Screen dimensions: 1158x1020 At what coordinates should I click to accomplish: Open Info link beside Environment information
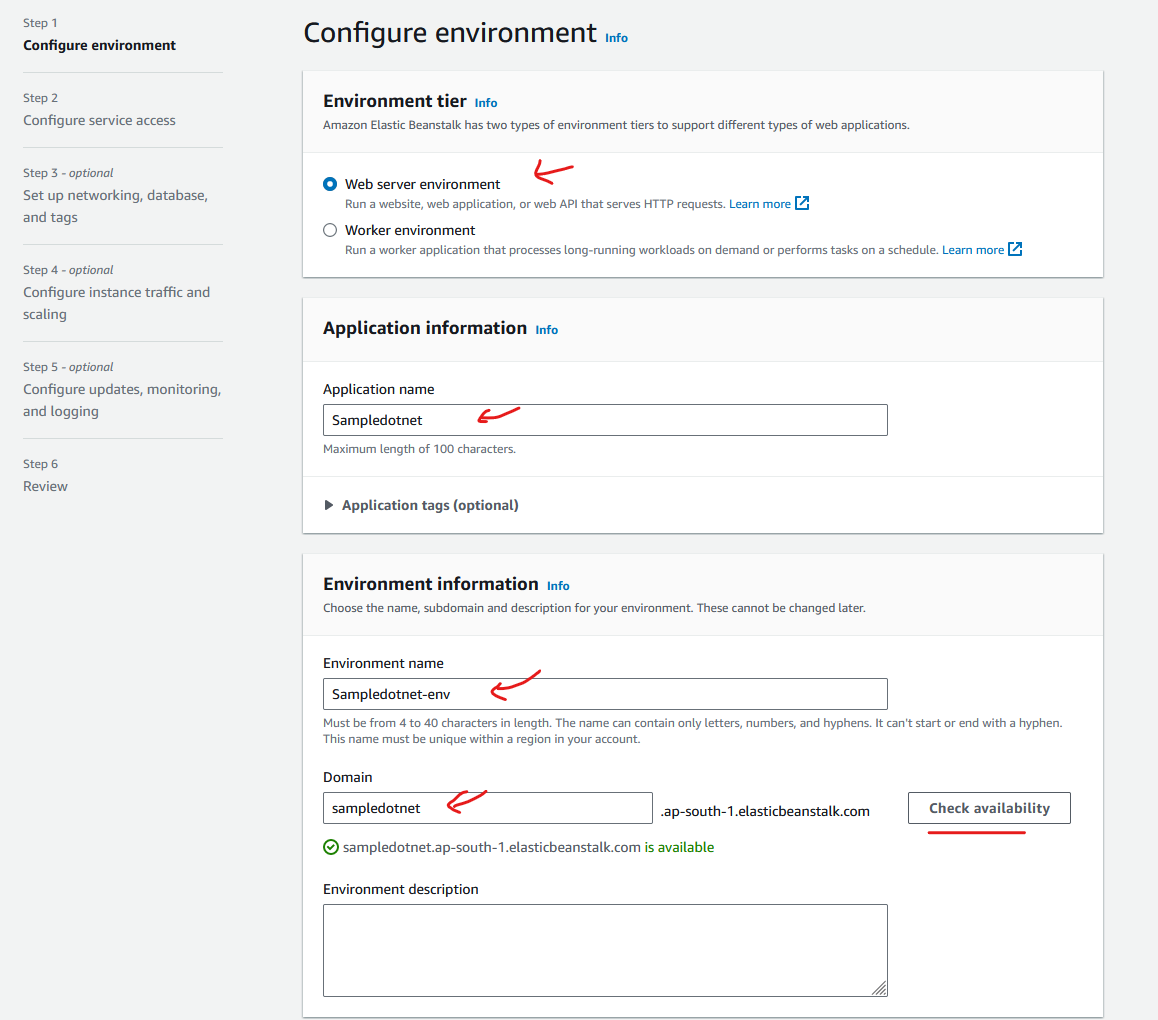tap(558, 586)
